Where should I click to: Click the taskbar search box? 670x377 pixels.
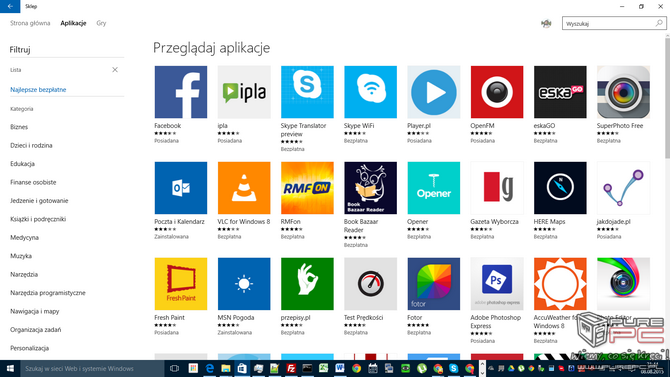(x=92, y=368)
